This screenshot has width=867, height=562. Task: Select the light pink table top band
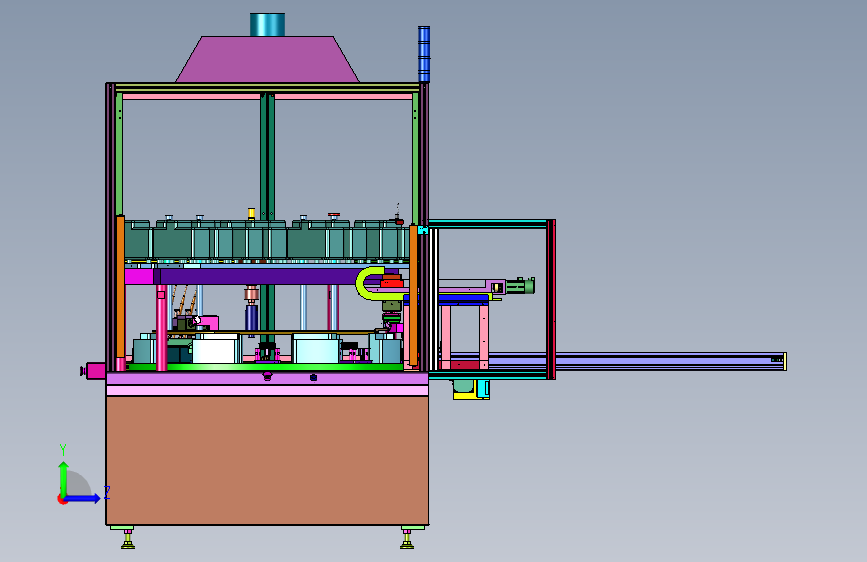(267, 391)
